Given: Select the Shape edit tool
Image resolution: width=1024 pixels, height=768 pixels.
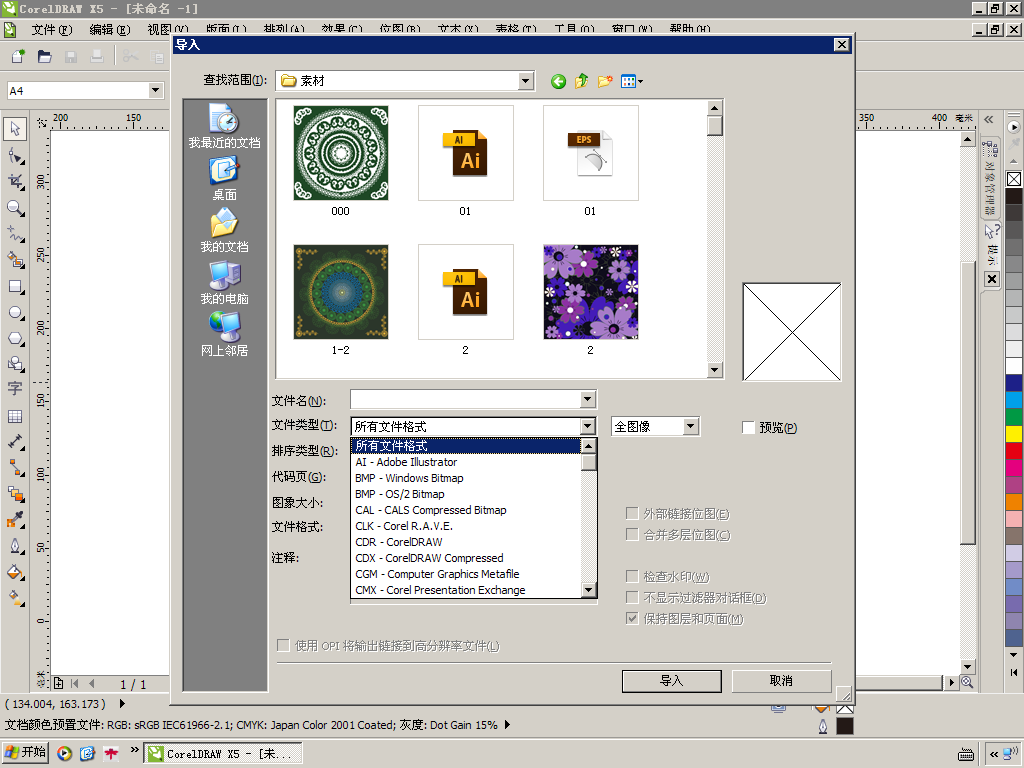Looking at the screenshot, I should (15, 156).
